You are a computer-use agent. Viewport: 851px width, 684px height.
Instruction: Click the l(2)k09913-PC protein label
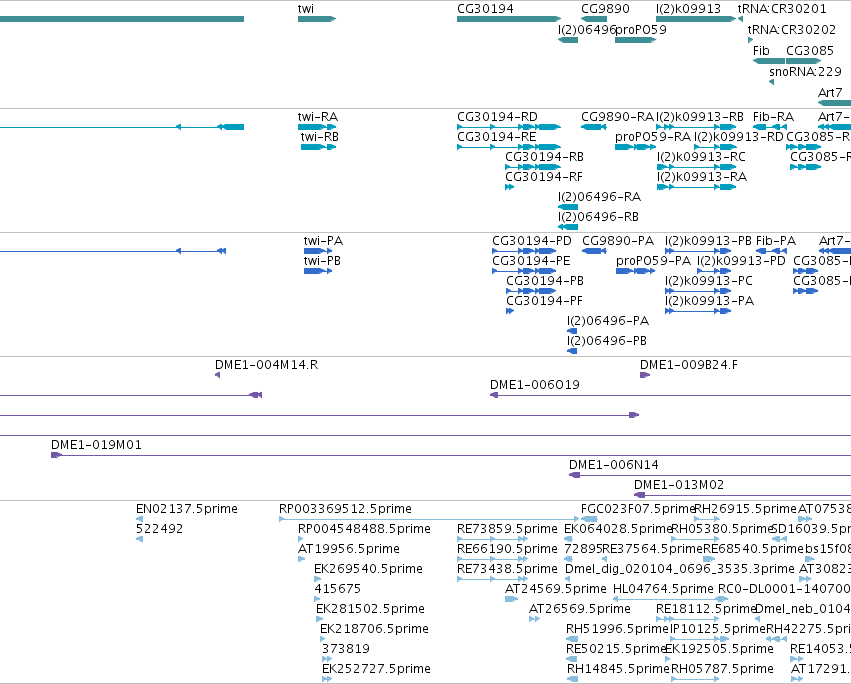tap(709, 281)
